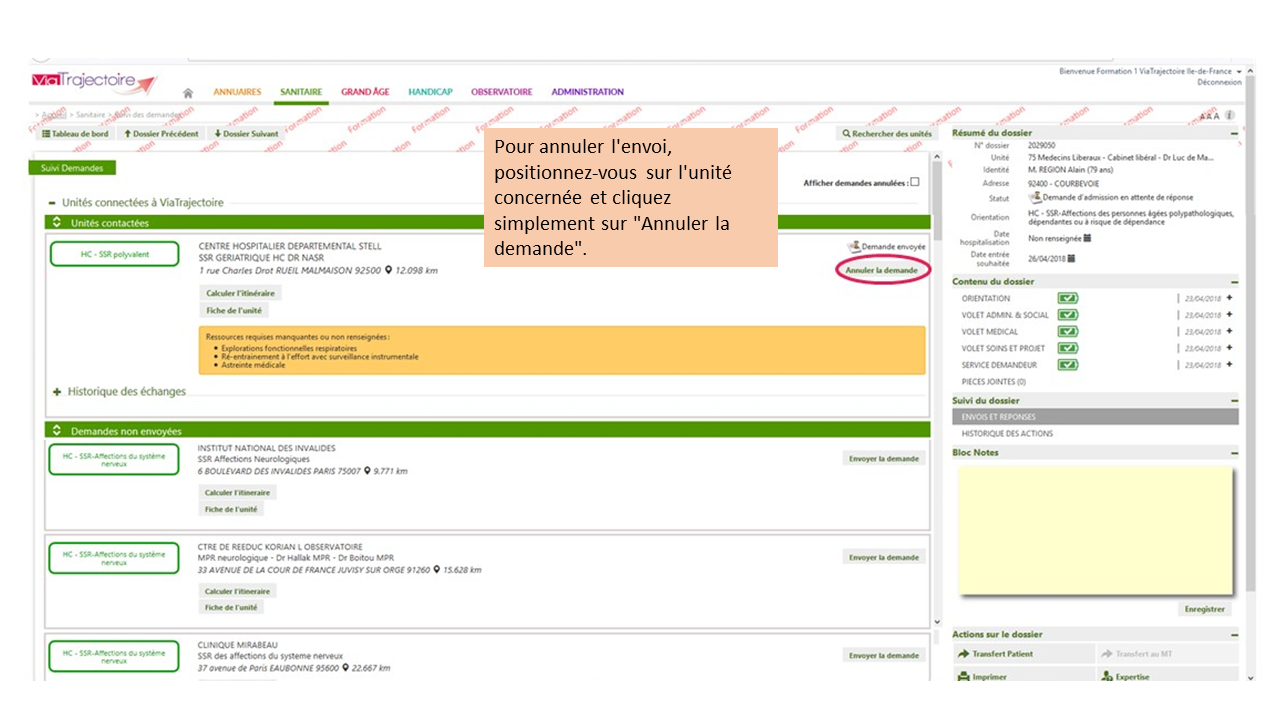Screen dimensions: 1280x720
Task: Collapse the 'Unités connectées à ViaTrajectoire' section
Action: tap(52, 202)
